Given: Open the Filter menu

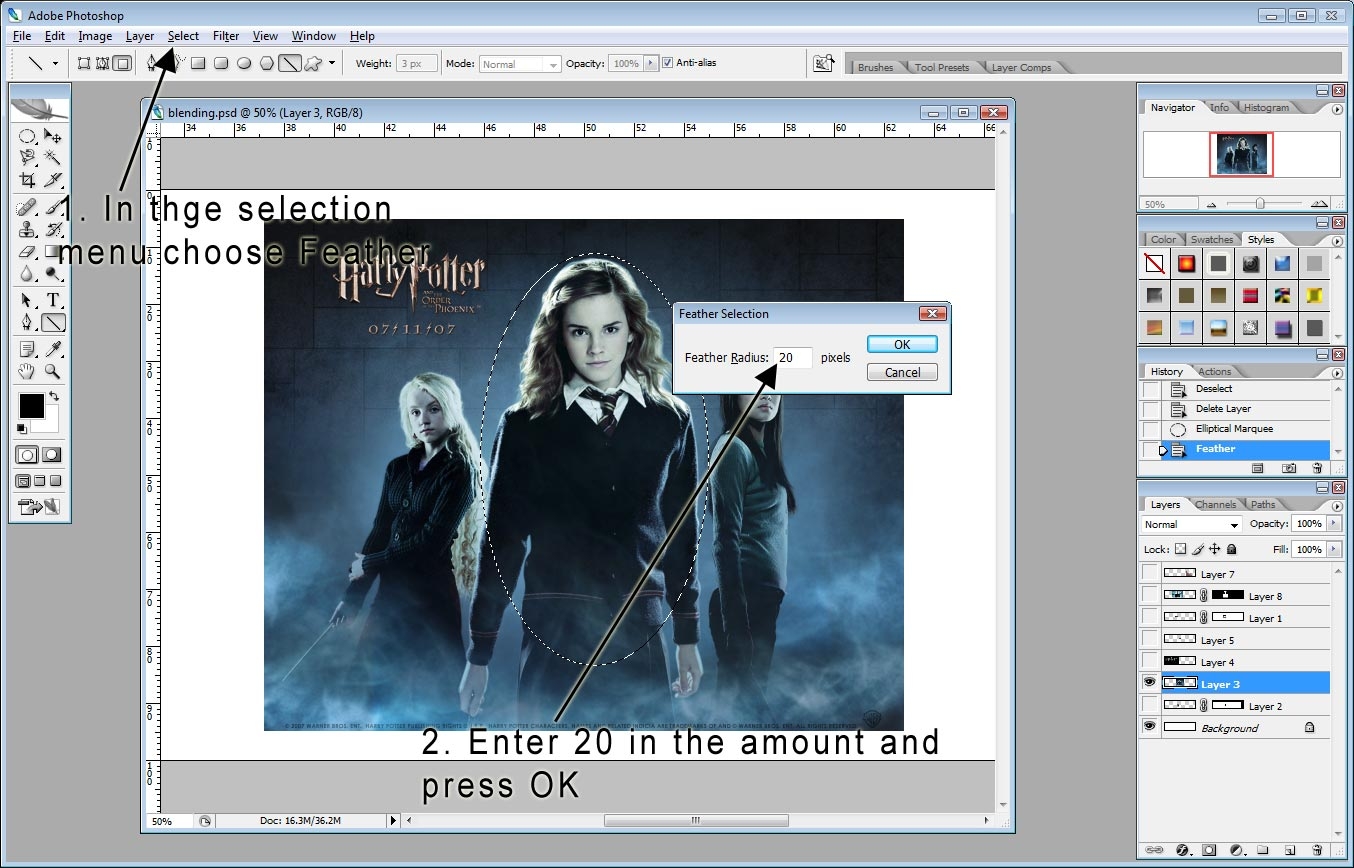Looking at the screenshot, I should pos(226,36).
